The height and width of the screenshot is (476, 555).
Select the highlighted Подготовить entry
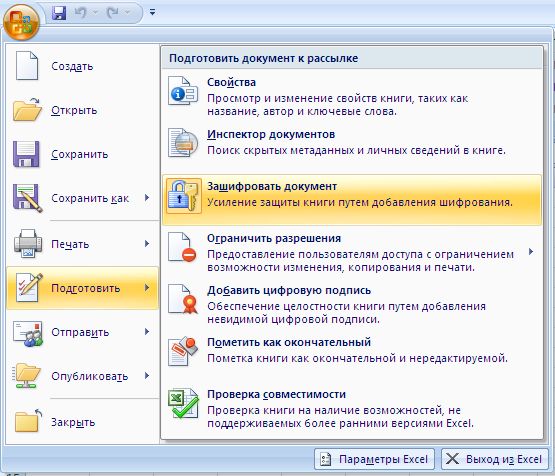click(x=82, y=288)
